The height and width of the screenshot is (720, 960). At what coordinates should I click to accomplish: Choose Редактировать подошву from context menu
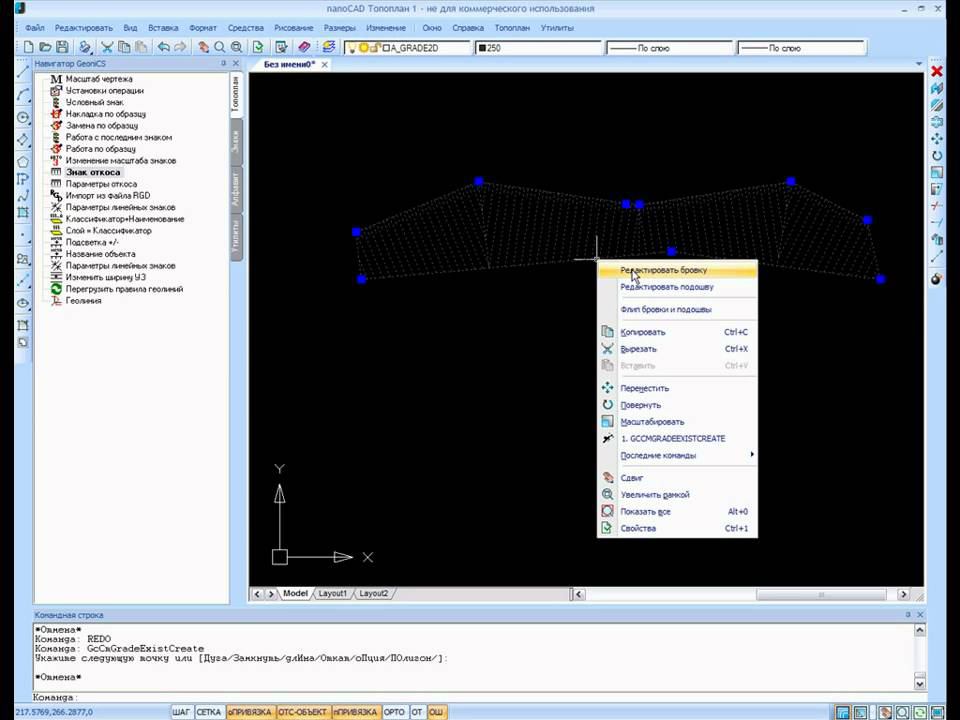666,287
